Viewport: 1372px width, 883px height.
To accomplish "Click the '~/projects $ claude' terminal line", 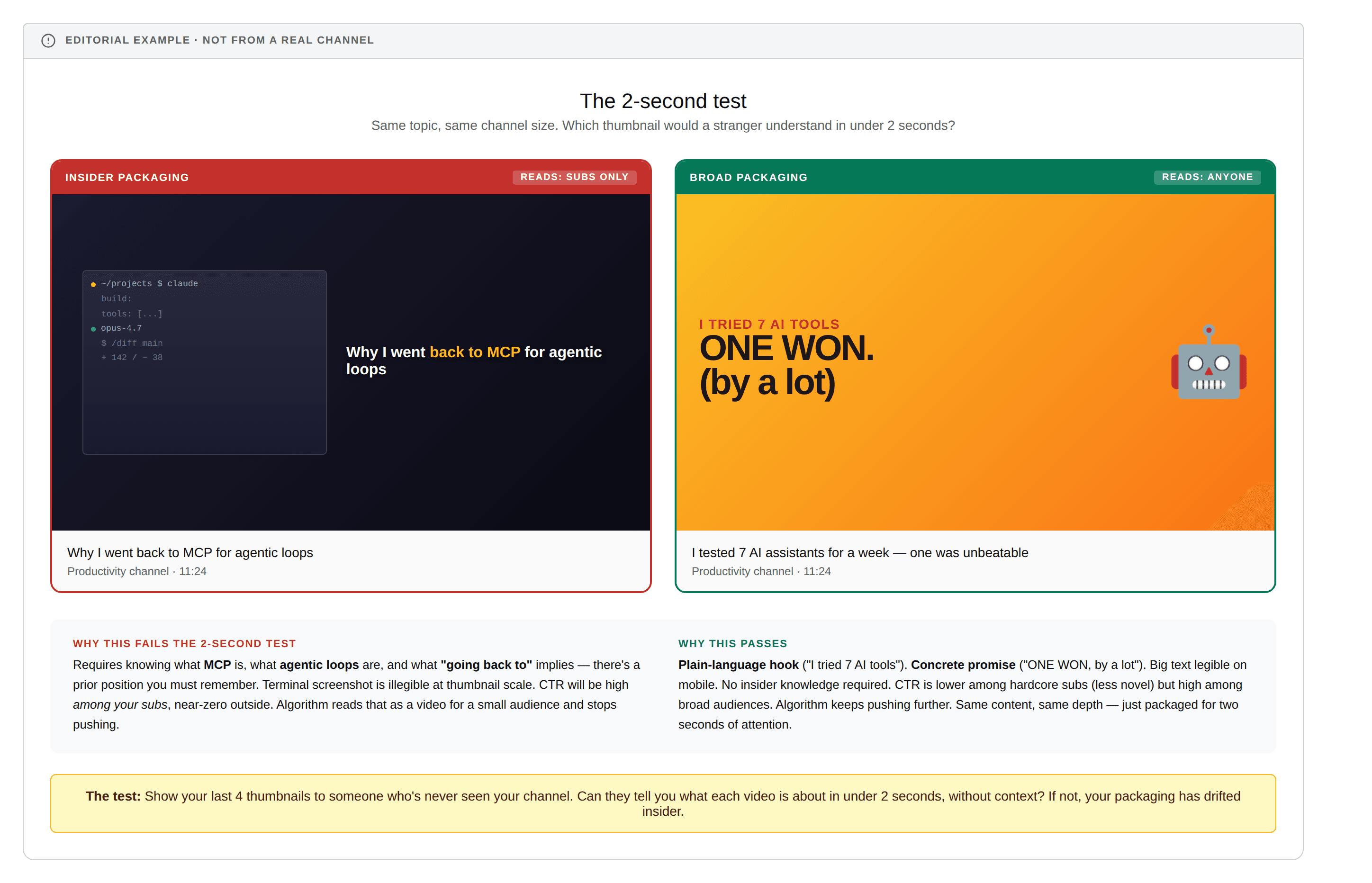I will click(149, 283).
